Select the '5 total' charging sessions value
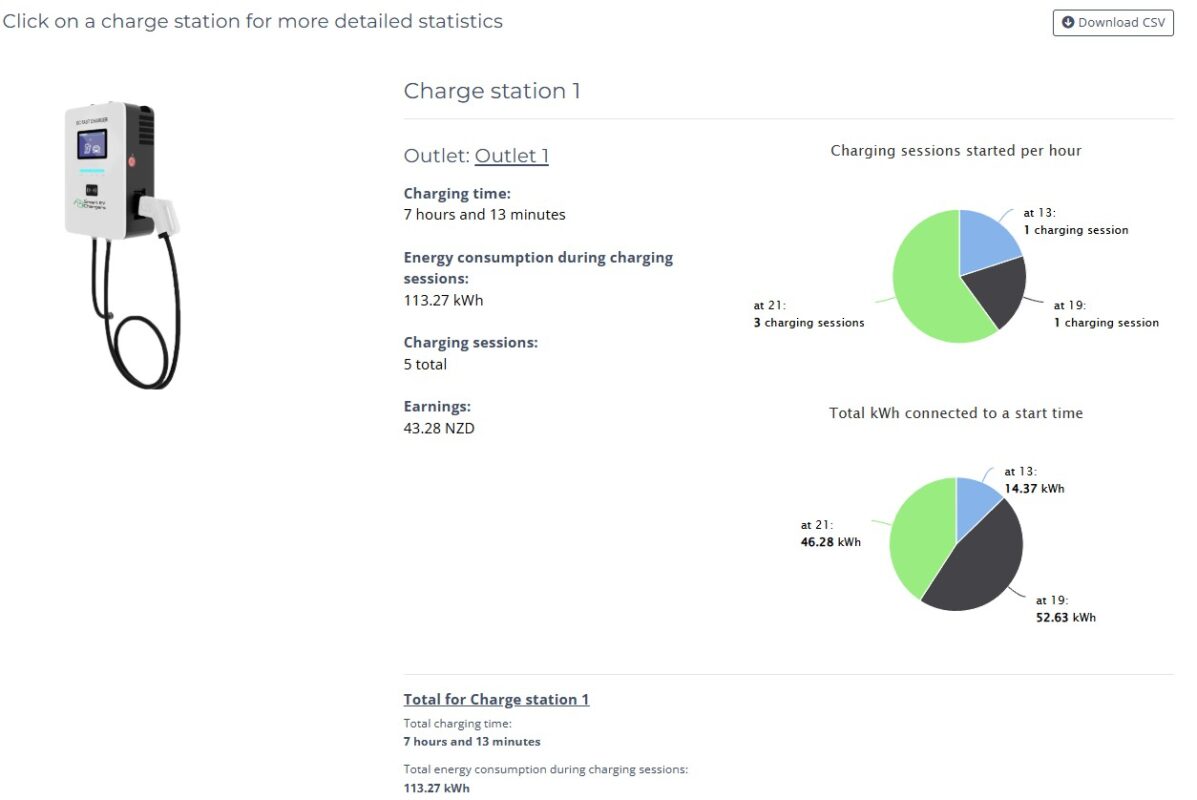Image resolution: width=1197 pixels, height=800 pixels. (x=425, y=364)
